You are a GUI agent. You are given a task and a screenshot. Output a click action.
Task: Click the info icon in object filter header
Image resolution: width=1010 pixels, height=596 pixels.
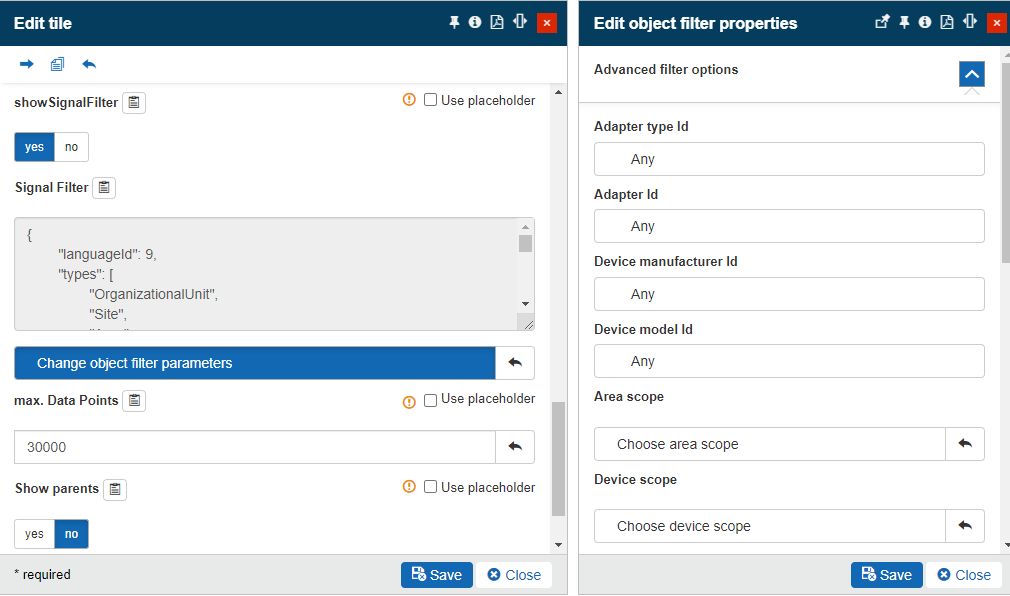click(x=925, y=22)
